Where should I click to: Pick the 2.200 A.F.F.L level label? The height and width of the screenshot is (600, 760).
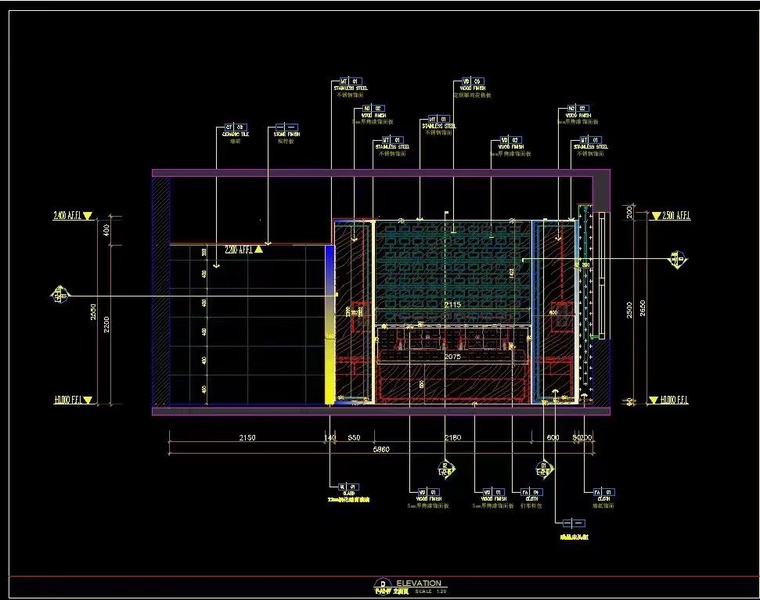pyautogui.click(x=244, y=250)
